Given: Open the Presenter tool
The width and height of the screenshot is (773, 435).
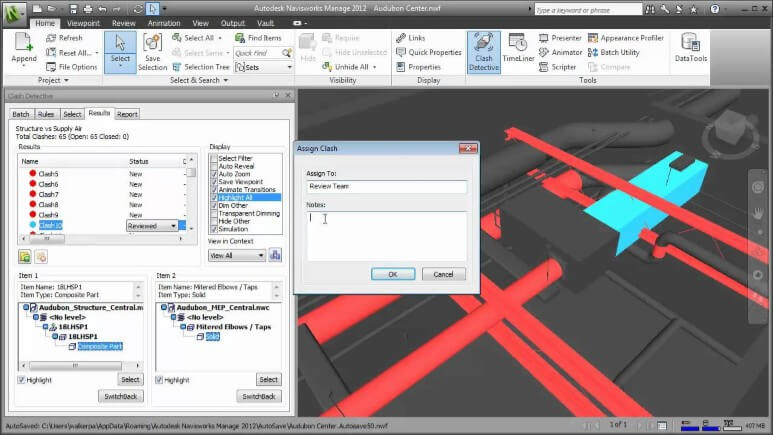Looking at the screenshot, I should [x=560, y=38].
